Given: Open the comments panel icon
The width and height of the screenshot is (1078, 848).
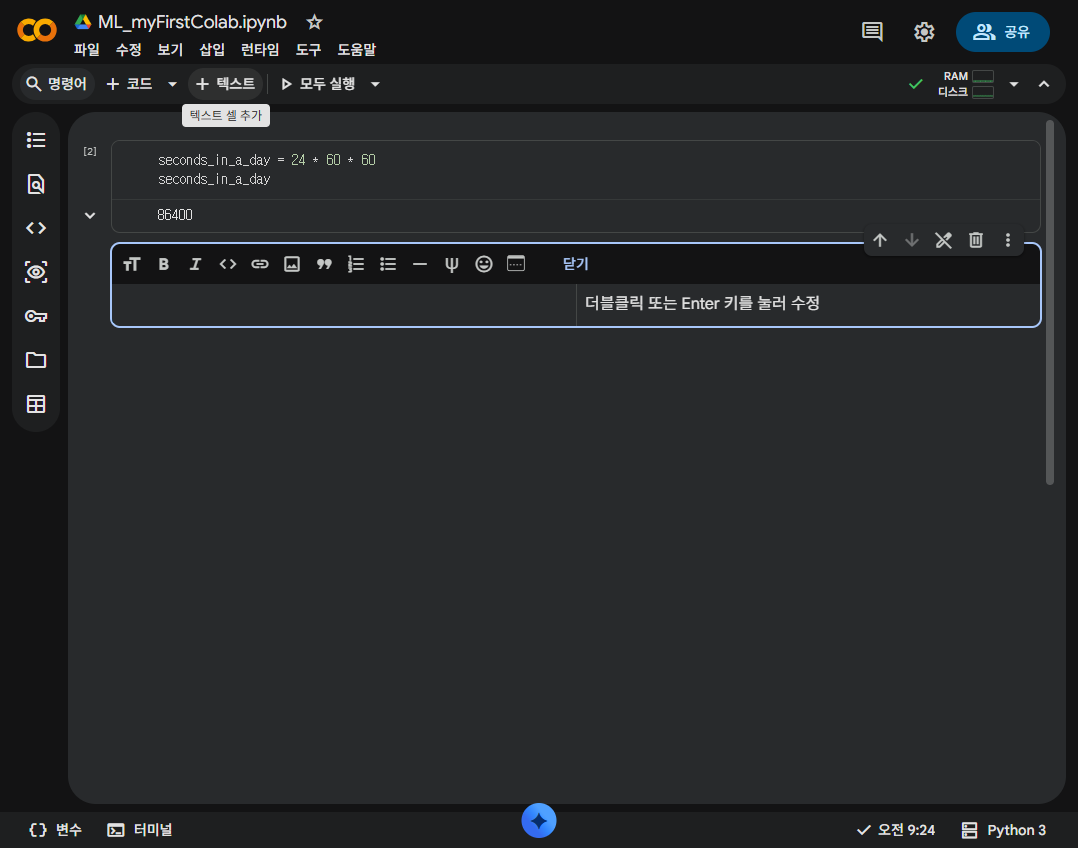Looking at the screenshot, I should [872, 32].
